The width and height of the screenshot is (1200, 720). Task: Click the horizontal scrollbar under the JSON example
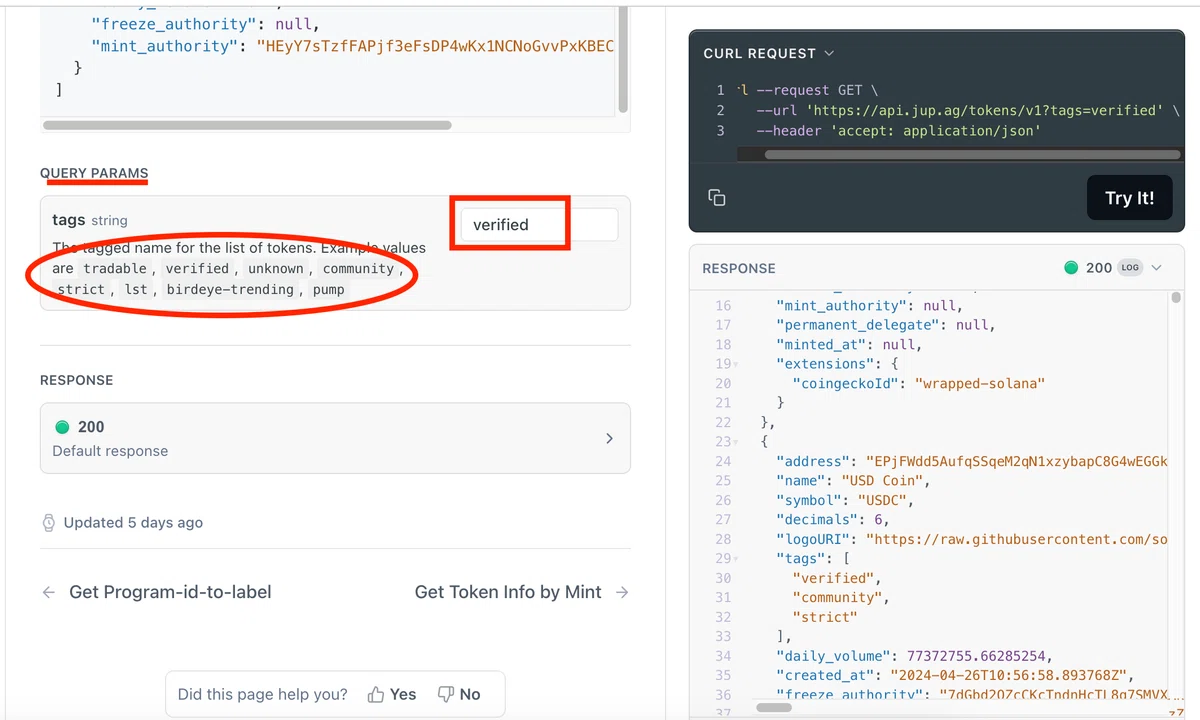[x=248, y=125]
